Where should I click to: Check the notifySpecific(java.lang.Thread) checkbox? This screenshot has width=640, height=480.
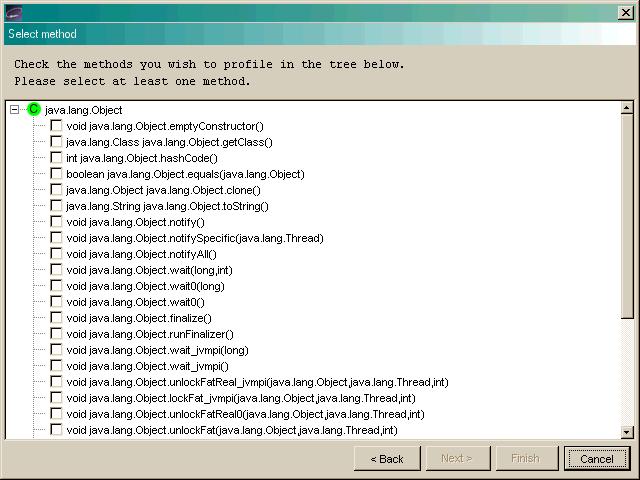(x=56, y=238)
